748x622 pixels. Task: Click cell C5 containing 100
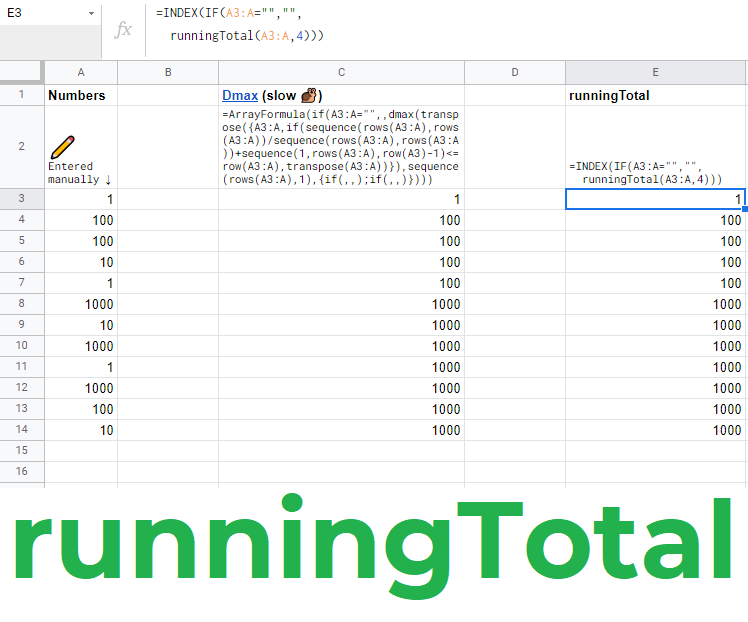(x=342, y=241)
